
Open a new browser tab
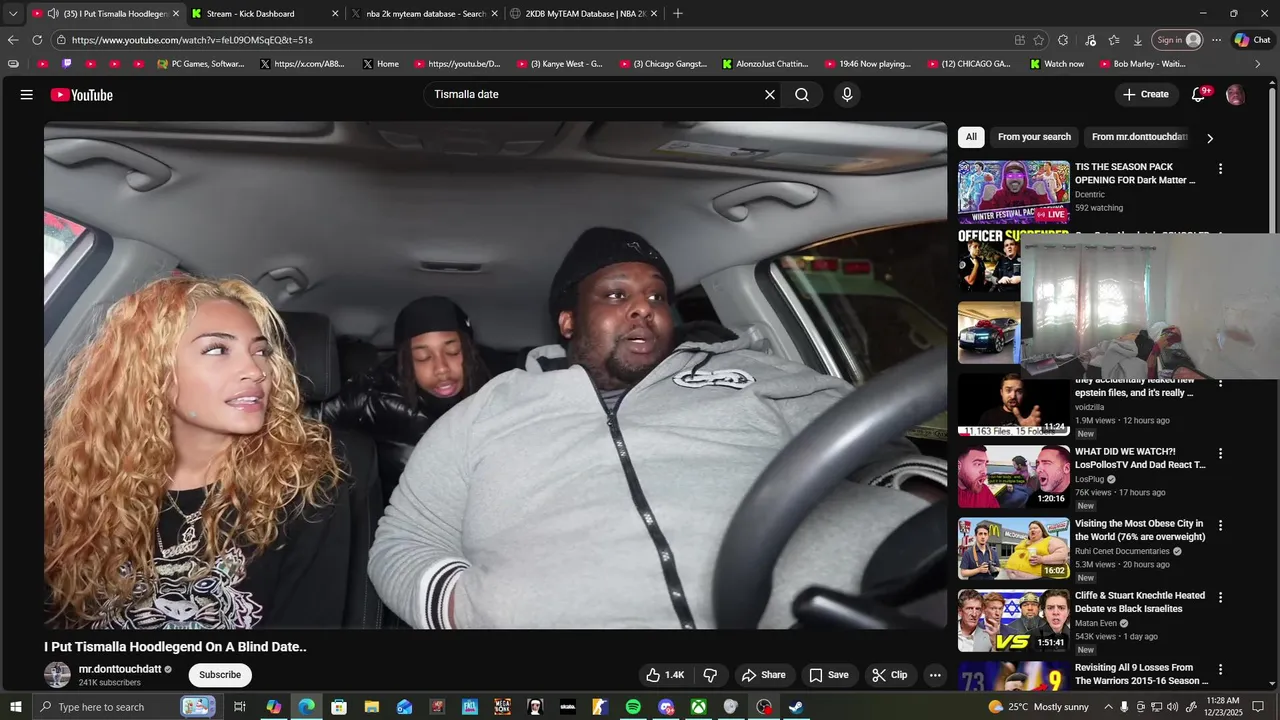click(x=678, y=14)
